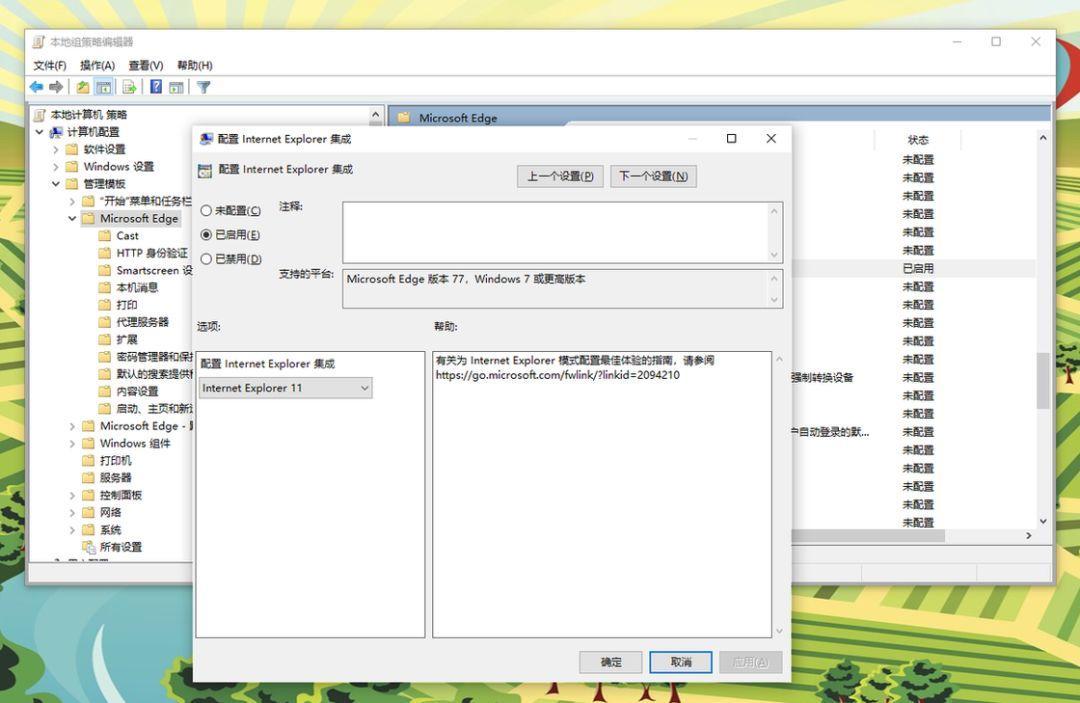Select the 系统 tree item
The image size is (1080, 703).
pos(110,529)
